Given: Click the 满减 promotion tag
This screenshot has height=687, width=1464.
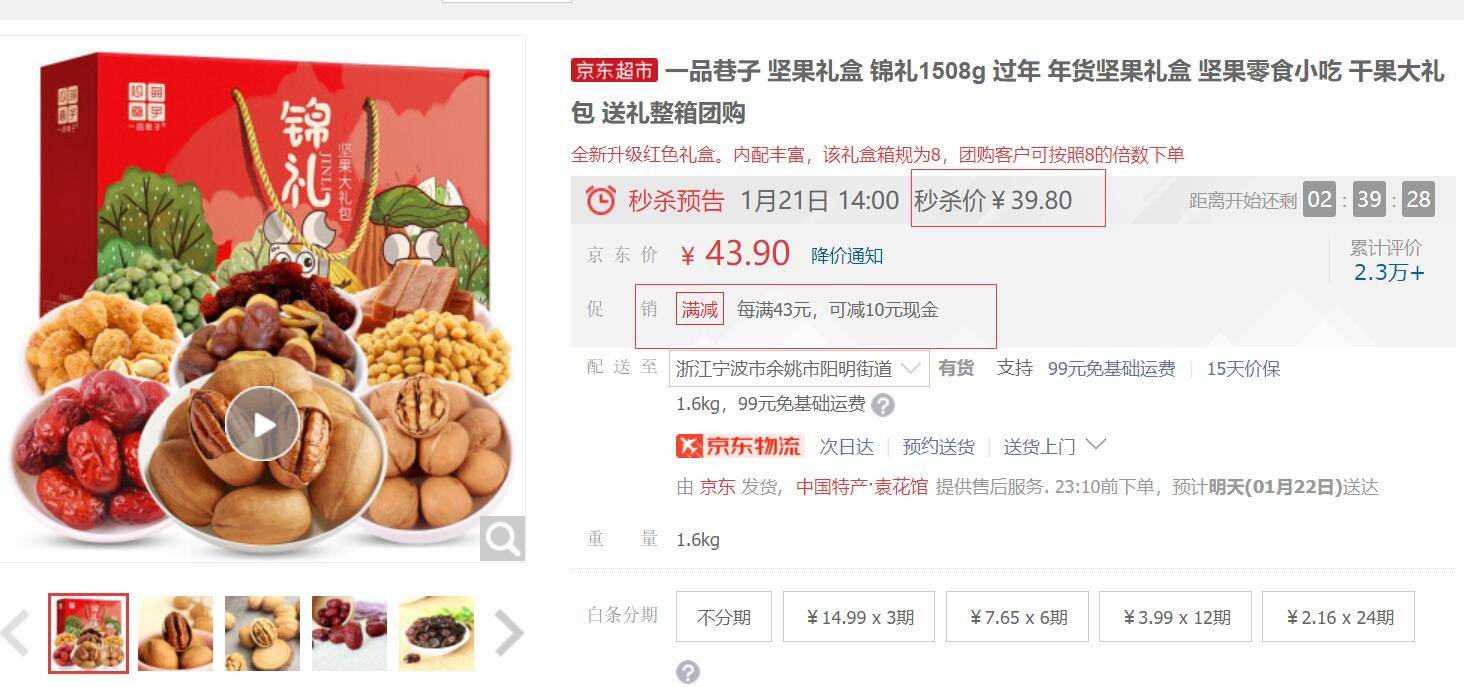Looking at the screenshot, I should coord(700,310).
